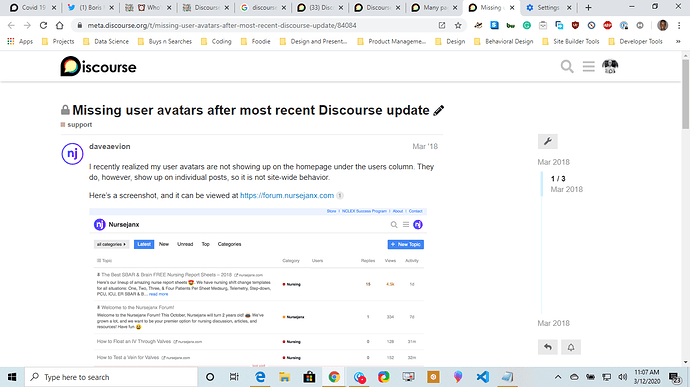Click the Windows taskbar search box
Image resolution: width=690 pixels, height=387 pixels.
(111, 377)
